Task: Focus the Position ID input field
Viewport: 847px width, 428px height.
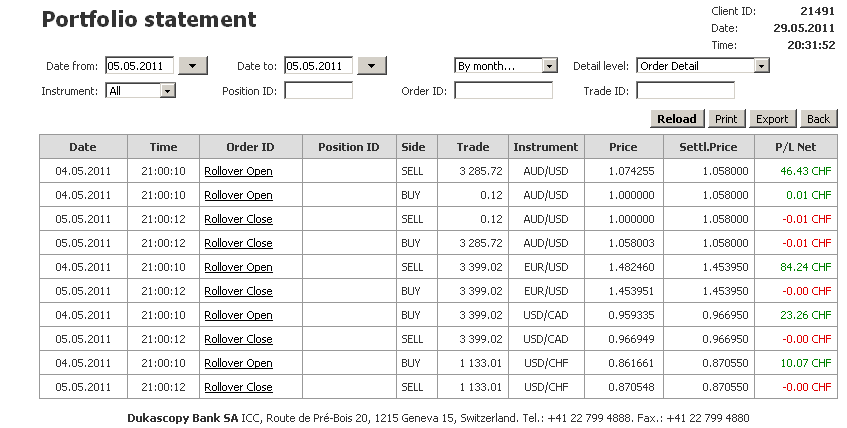Action: 318,90
